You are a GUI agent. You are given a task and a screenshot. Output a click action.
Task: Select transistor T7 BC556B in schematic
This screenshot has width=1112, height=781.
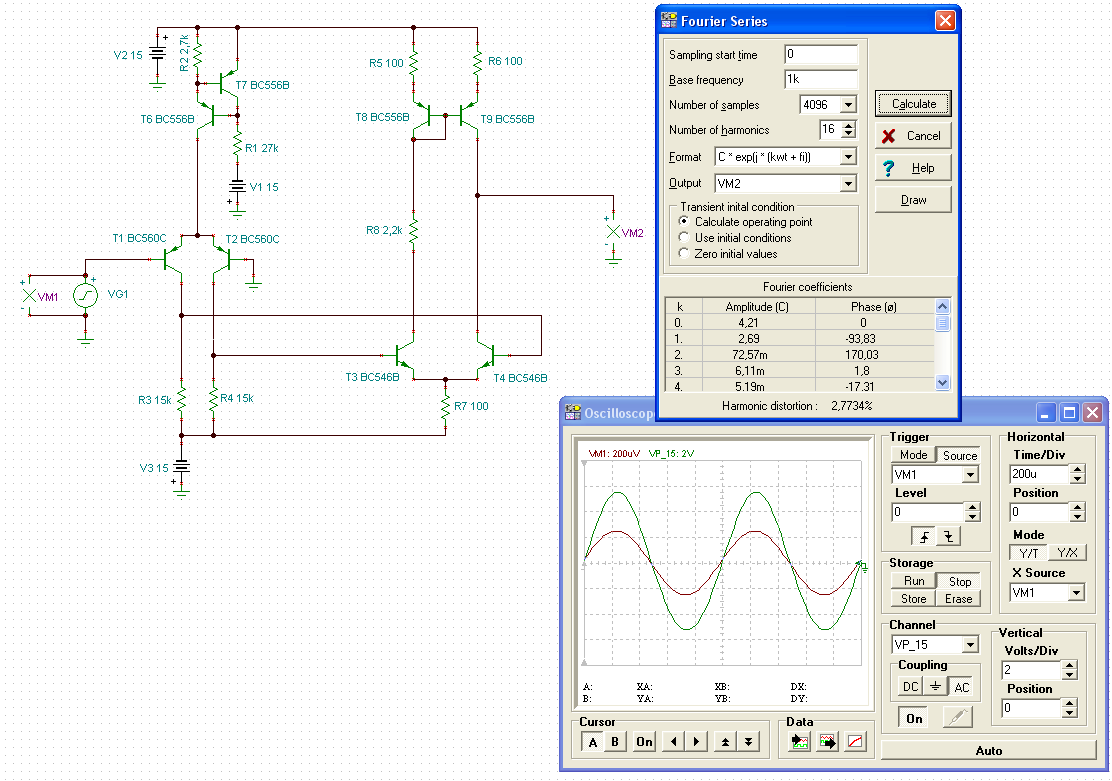tap(228, 82)
